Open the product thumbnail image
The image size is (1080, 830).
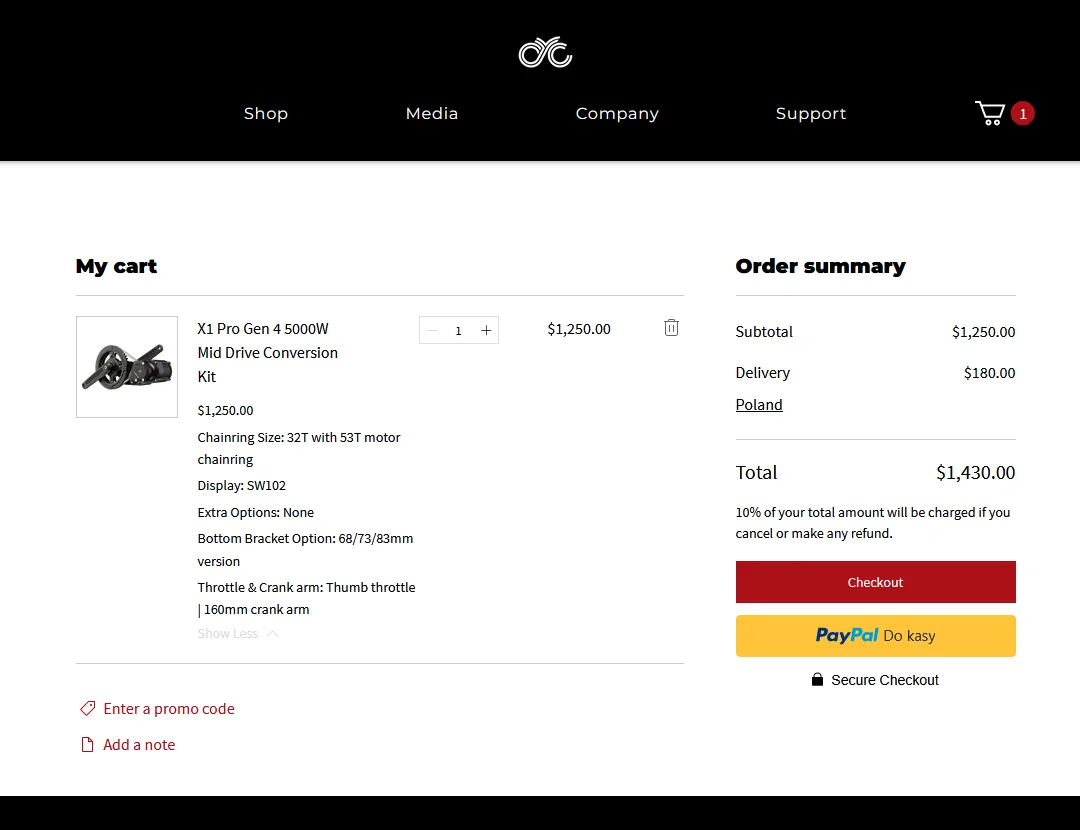click(127, 367)
